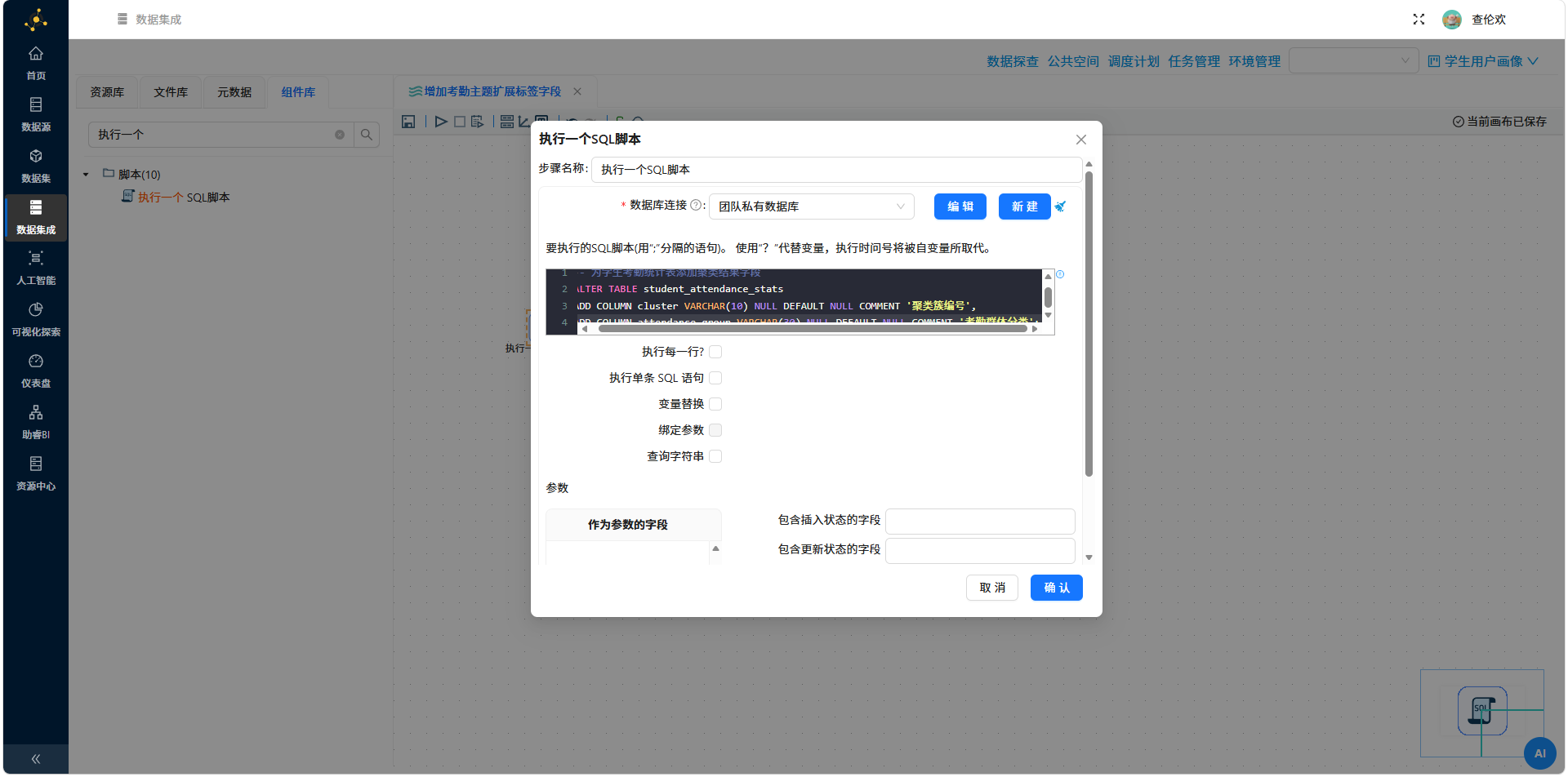Open 数据集成 in the left sidebar
This screenshot has width=1568, height=777.
coord(36,217)
